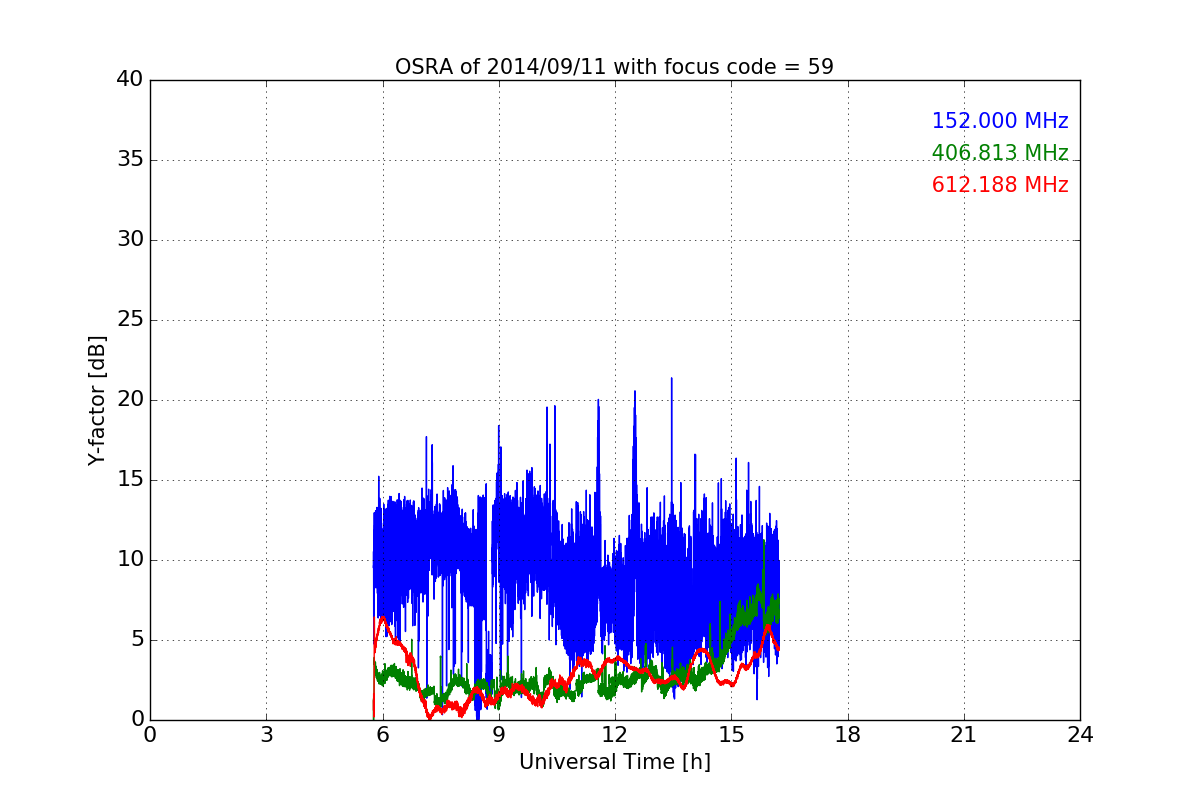Click the 'Y-factor [dB]' axis label
The width and height of the screenshot is (1200, 800).
97,400
